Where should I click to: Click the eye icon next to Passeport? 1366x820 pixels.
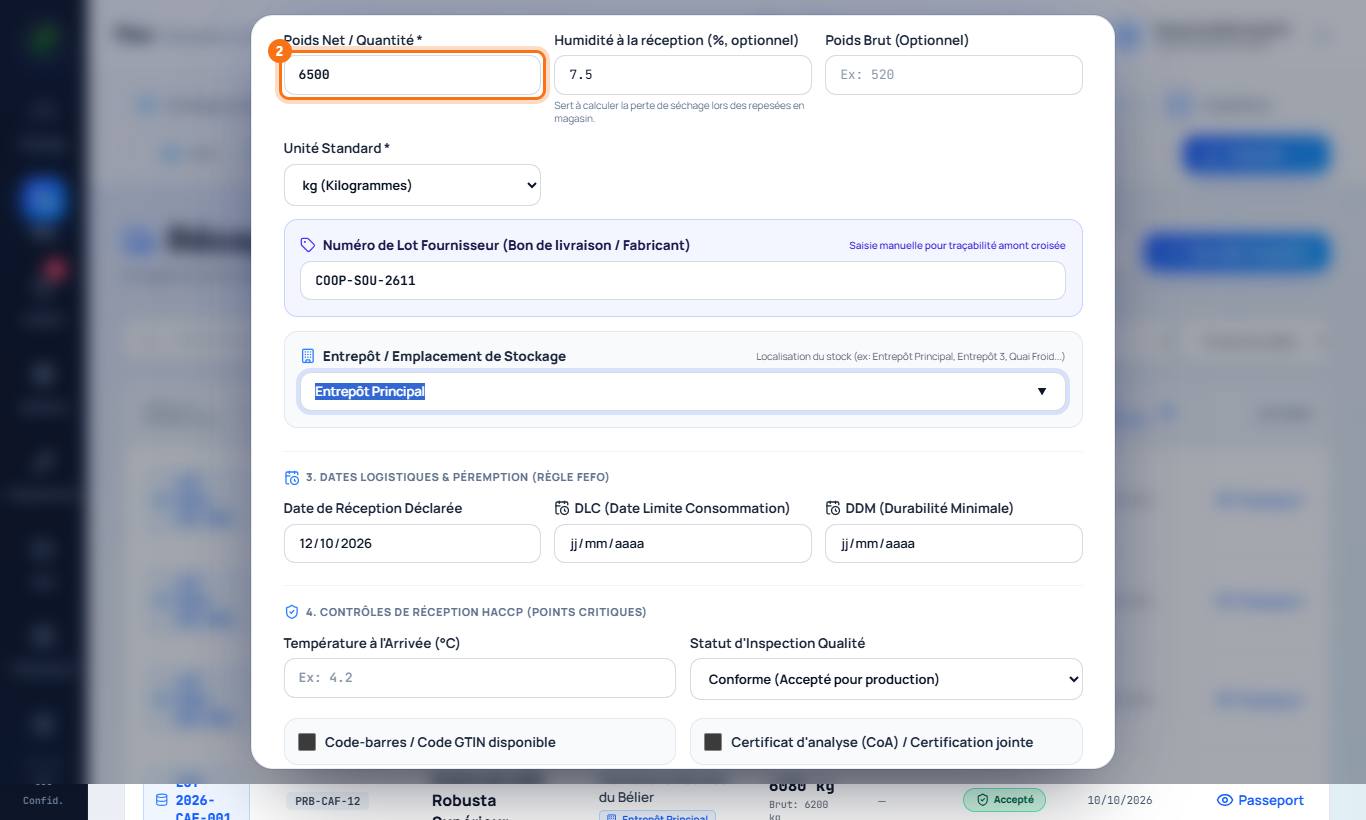pyautogui.click(x=1224, y=800)
